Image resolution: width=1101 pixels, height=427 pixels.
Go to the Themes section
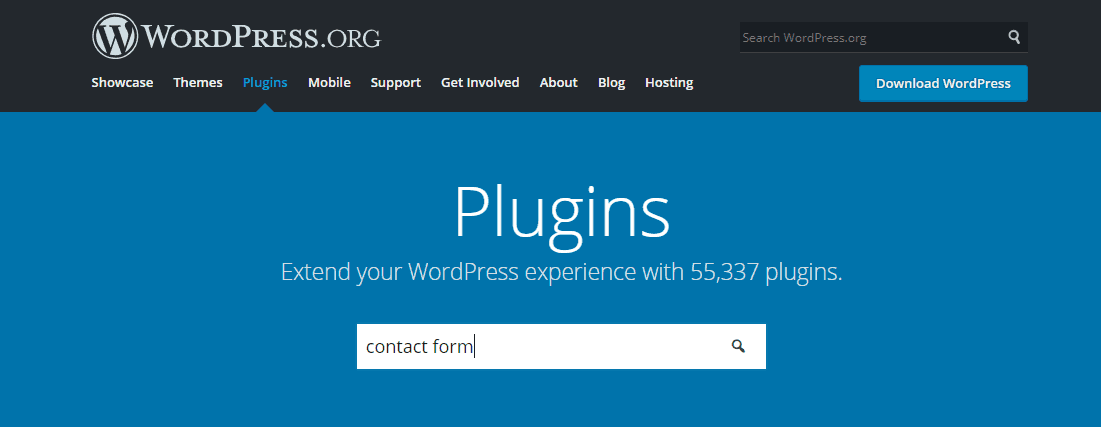pyautogui.click(x=198, y=83)
